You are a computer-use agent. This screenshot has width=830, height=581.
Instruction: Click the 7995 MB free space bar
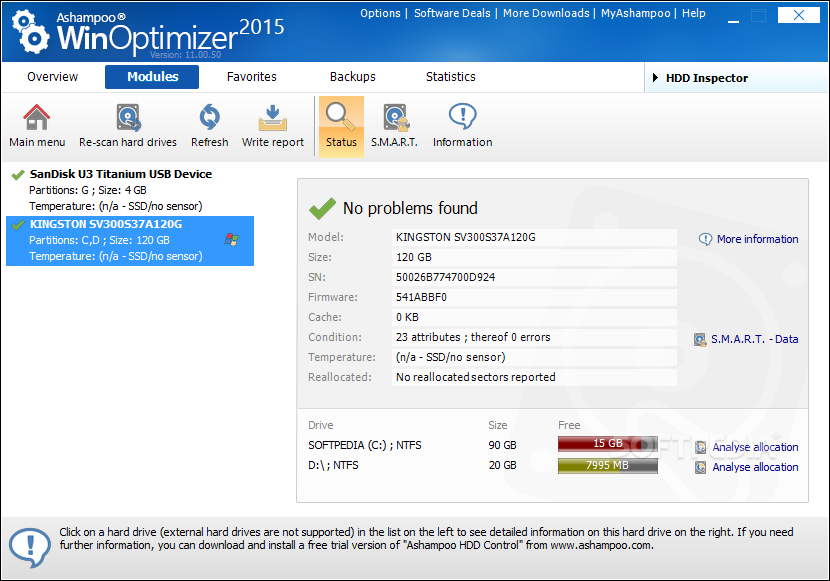point(608,466)
